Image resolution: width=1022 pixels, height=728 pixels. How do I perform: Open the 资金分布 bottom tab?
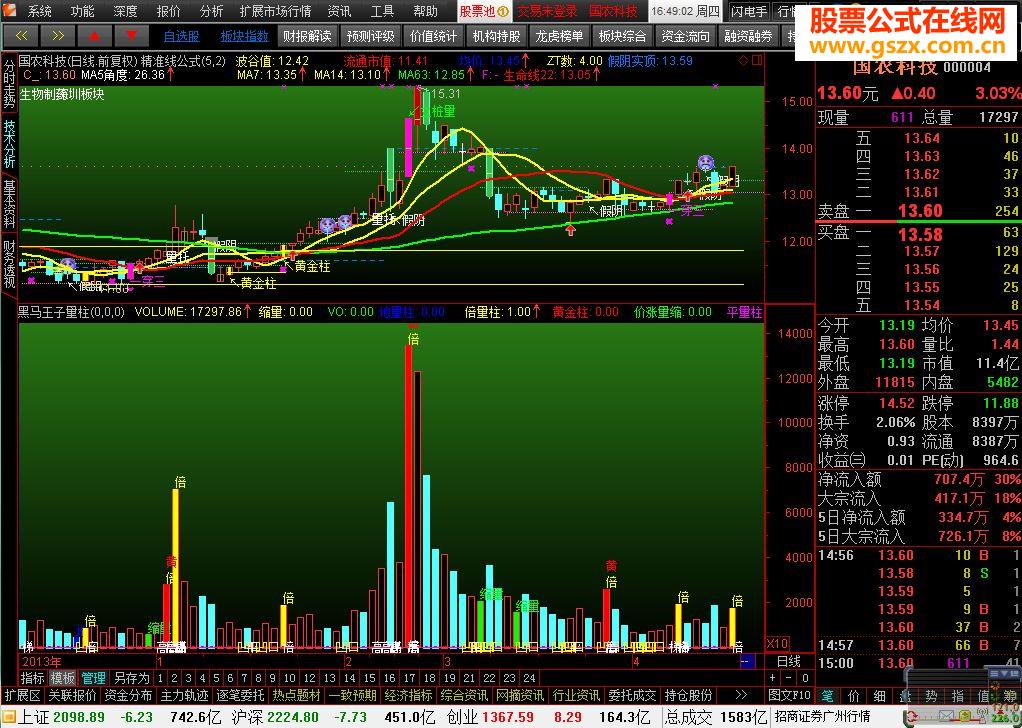[129, 696]
